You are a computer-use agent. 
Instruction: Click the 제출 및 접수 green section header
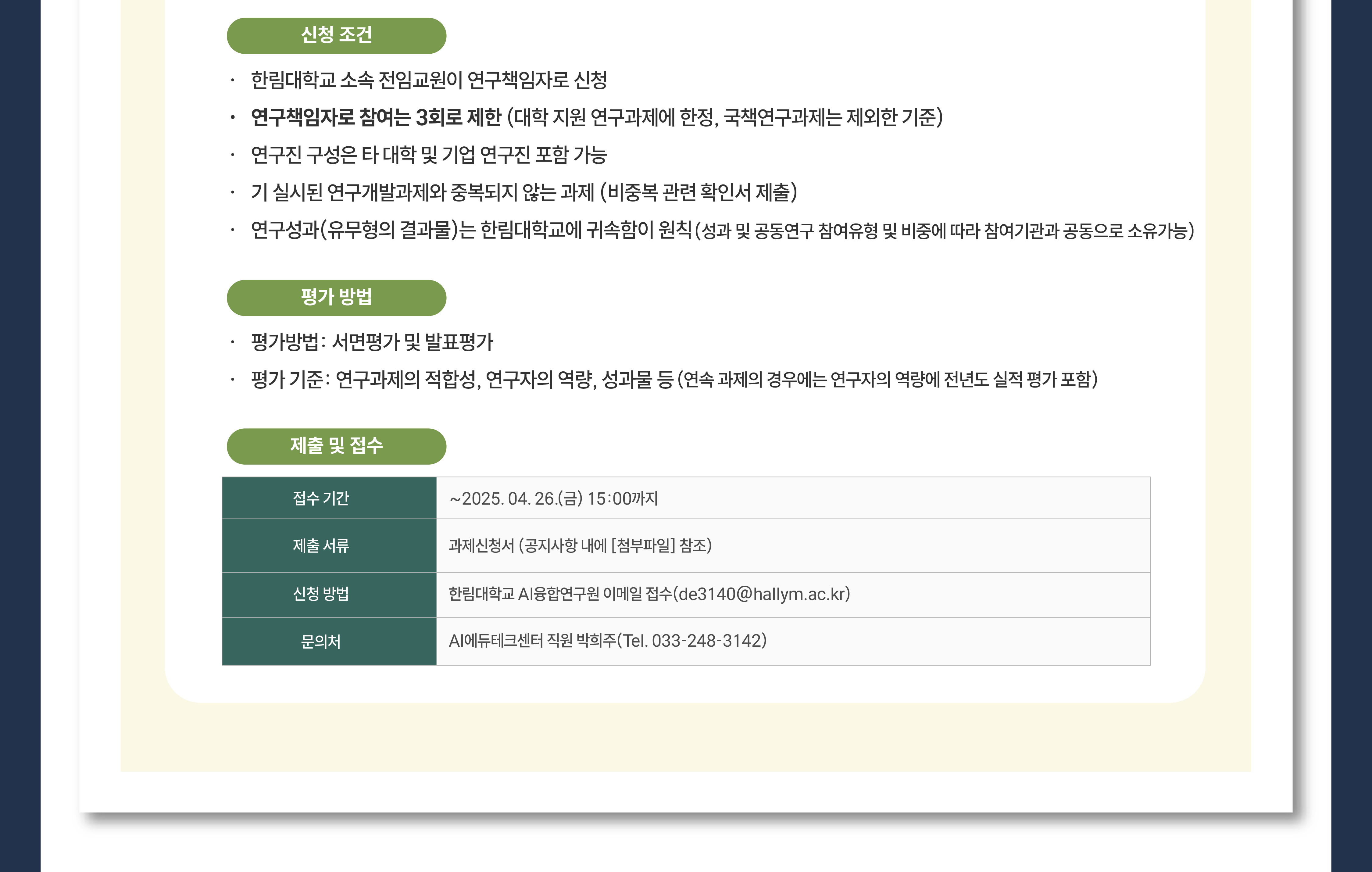[x=336, y=446]
